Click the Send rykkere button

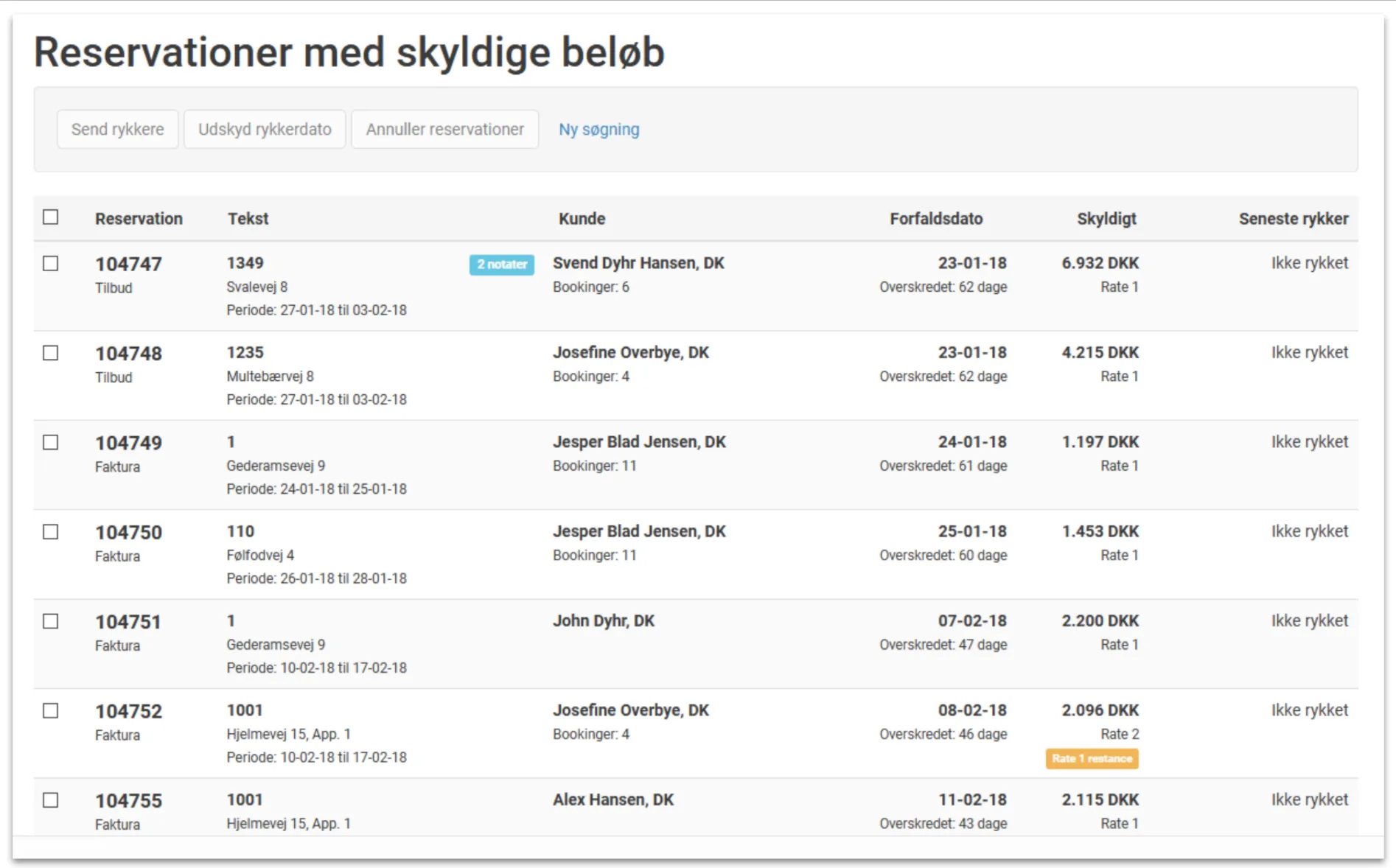tap(117, 129)
